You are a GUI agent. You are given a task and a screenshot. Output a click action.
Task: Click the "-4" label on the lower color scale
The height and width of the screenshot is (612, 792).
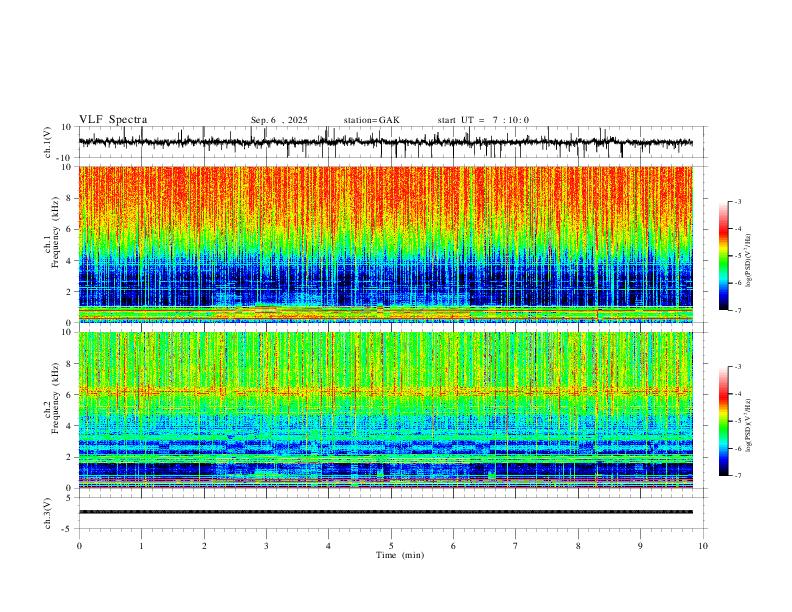[x=738, y=394]
